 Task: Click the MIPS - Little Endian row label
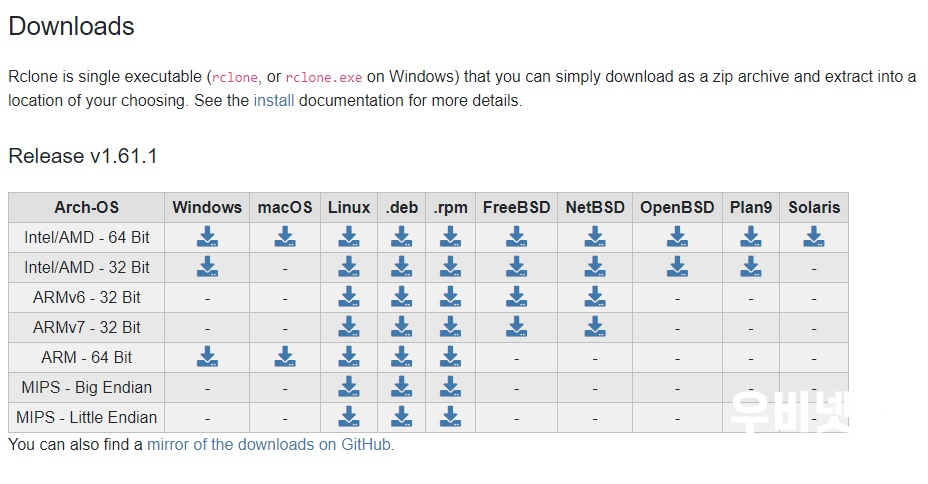86,417
